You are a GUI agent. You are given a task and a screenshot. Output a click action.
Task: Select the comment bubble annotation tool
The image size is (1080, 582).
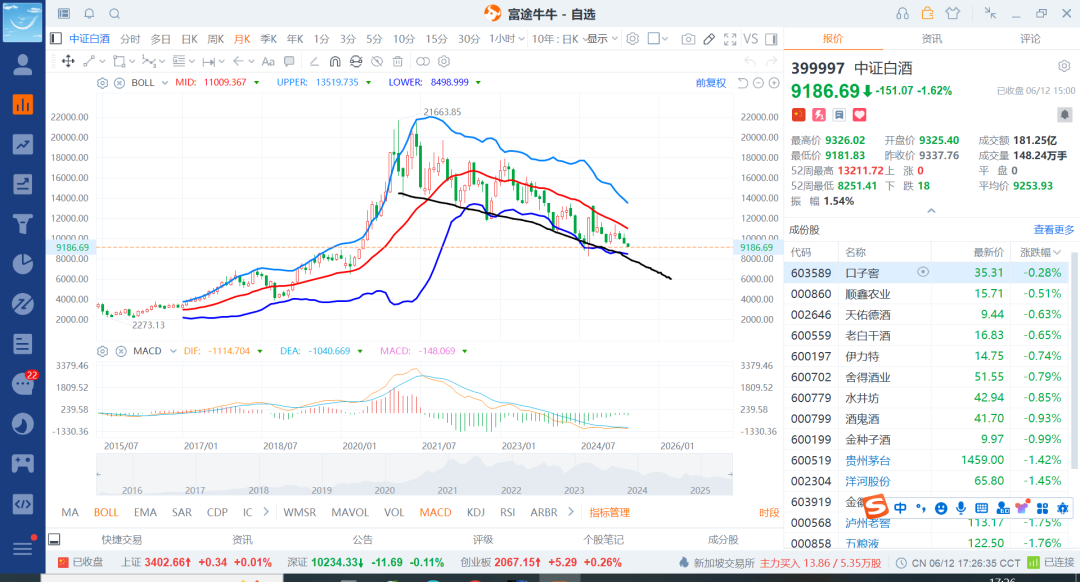coord(289,61)
